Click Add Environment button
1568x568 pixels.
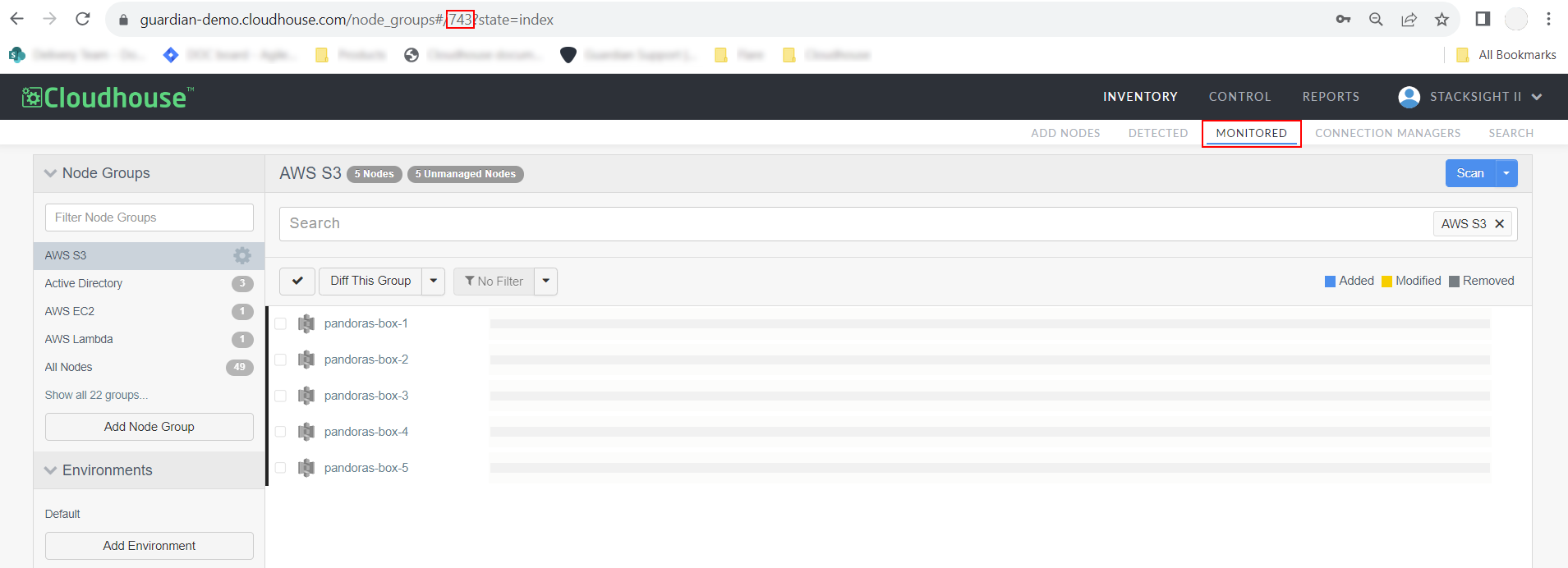coord(149,546)
